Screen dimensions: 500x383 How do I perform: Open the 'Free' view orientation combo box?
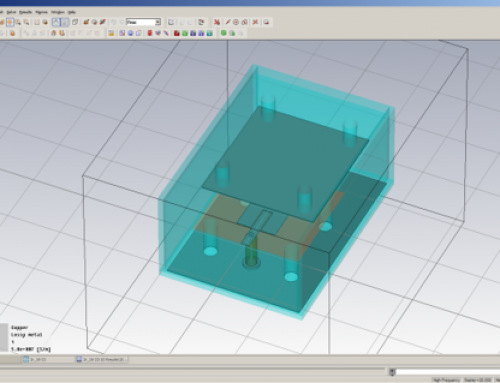143,22
